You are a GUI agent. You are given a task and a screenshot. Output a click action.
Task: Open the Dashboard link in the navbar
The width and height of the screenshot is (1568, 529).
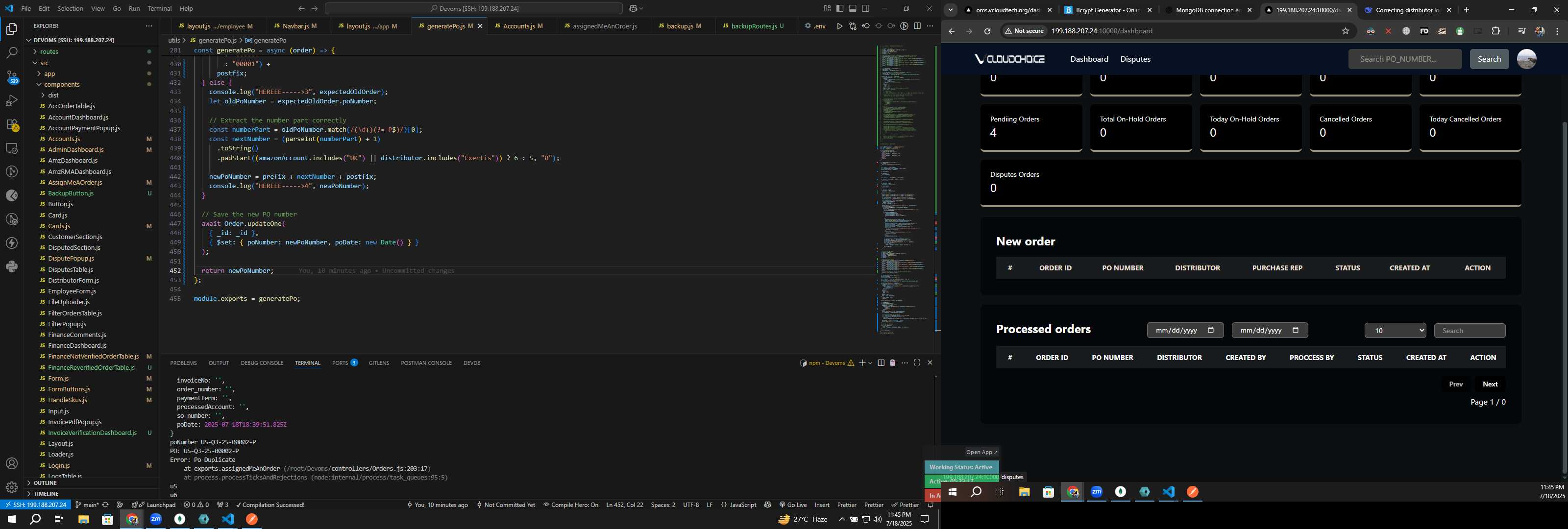coord(1089,59)
